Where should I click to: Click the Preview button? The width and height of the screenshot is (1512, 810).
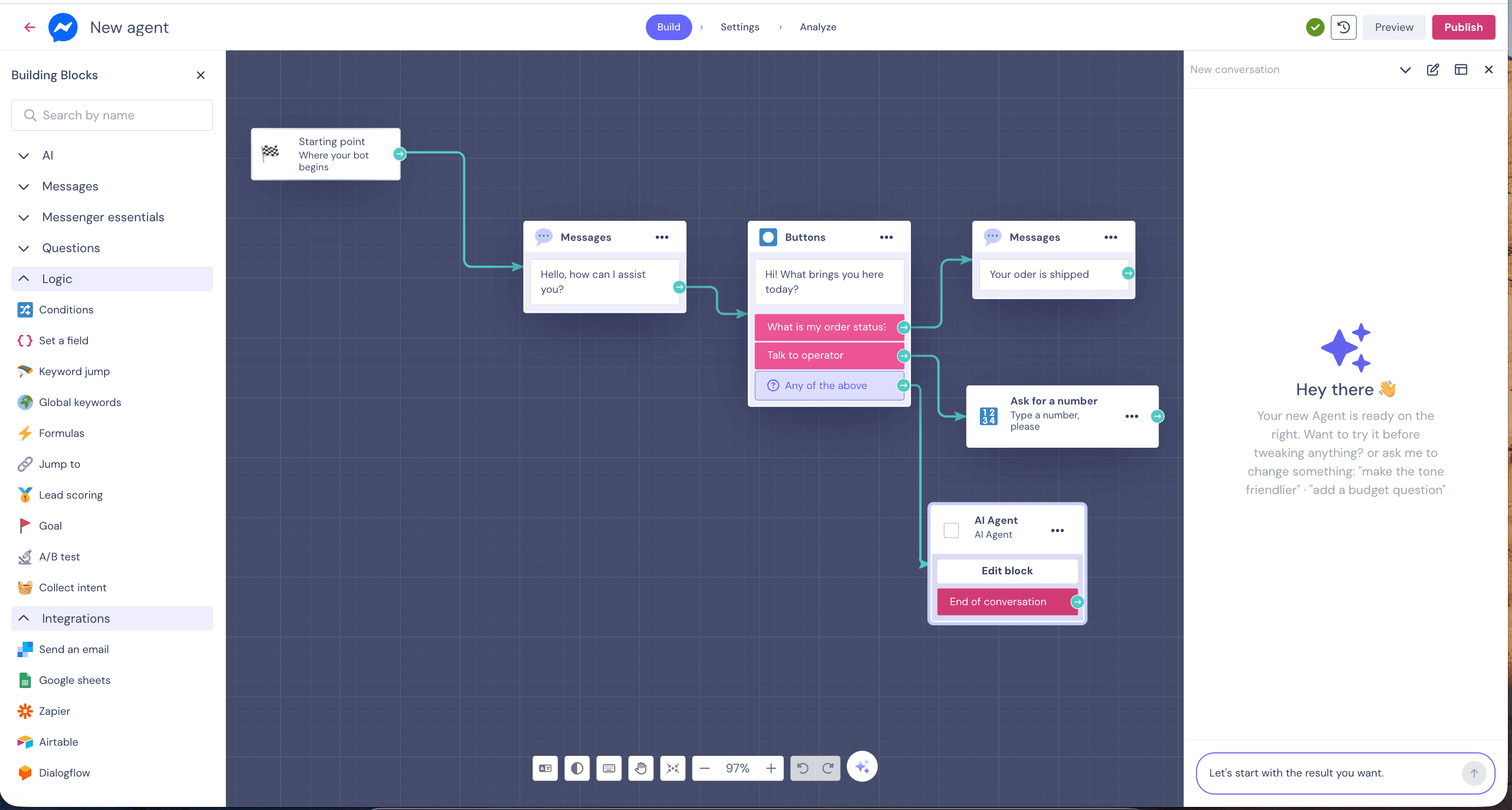click(1394, 27)
